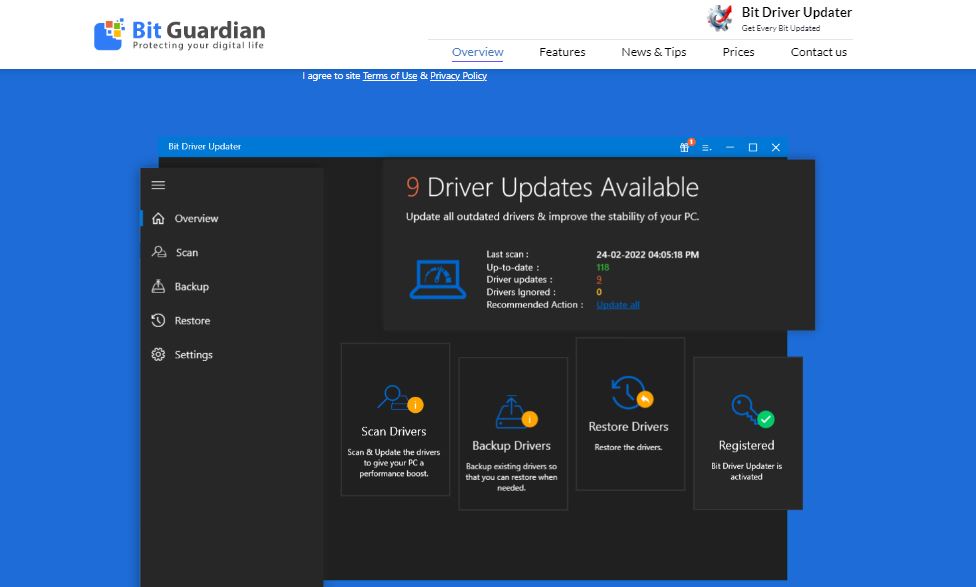Click the Backup Drivers card title
The width and height of the screenshot is (976, 587).
click(512, 446)
